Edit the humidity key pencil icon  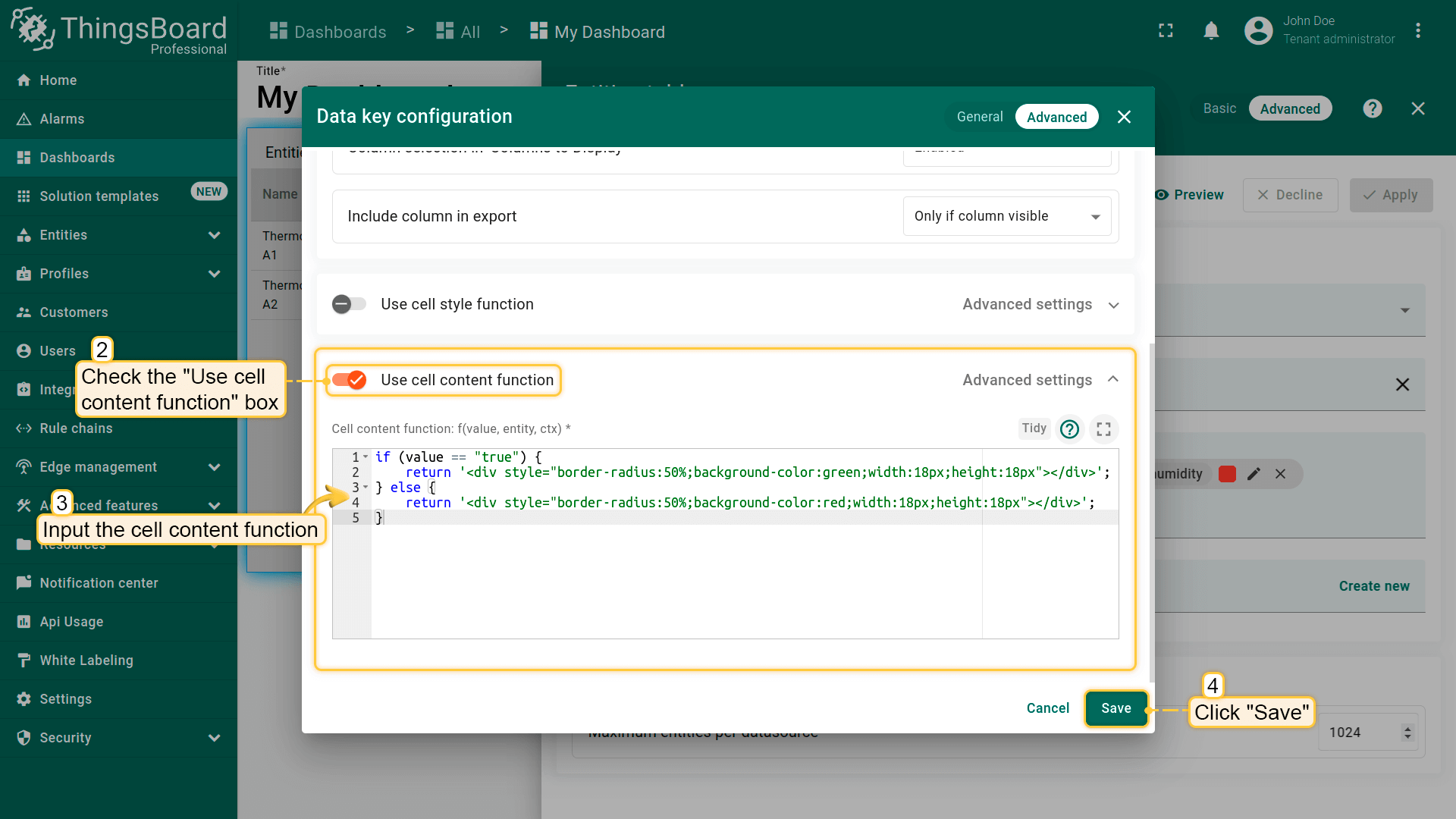pos(1254,474)
